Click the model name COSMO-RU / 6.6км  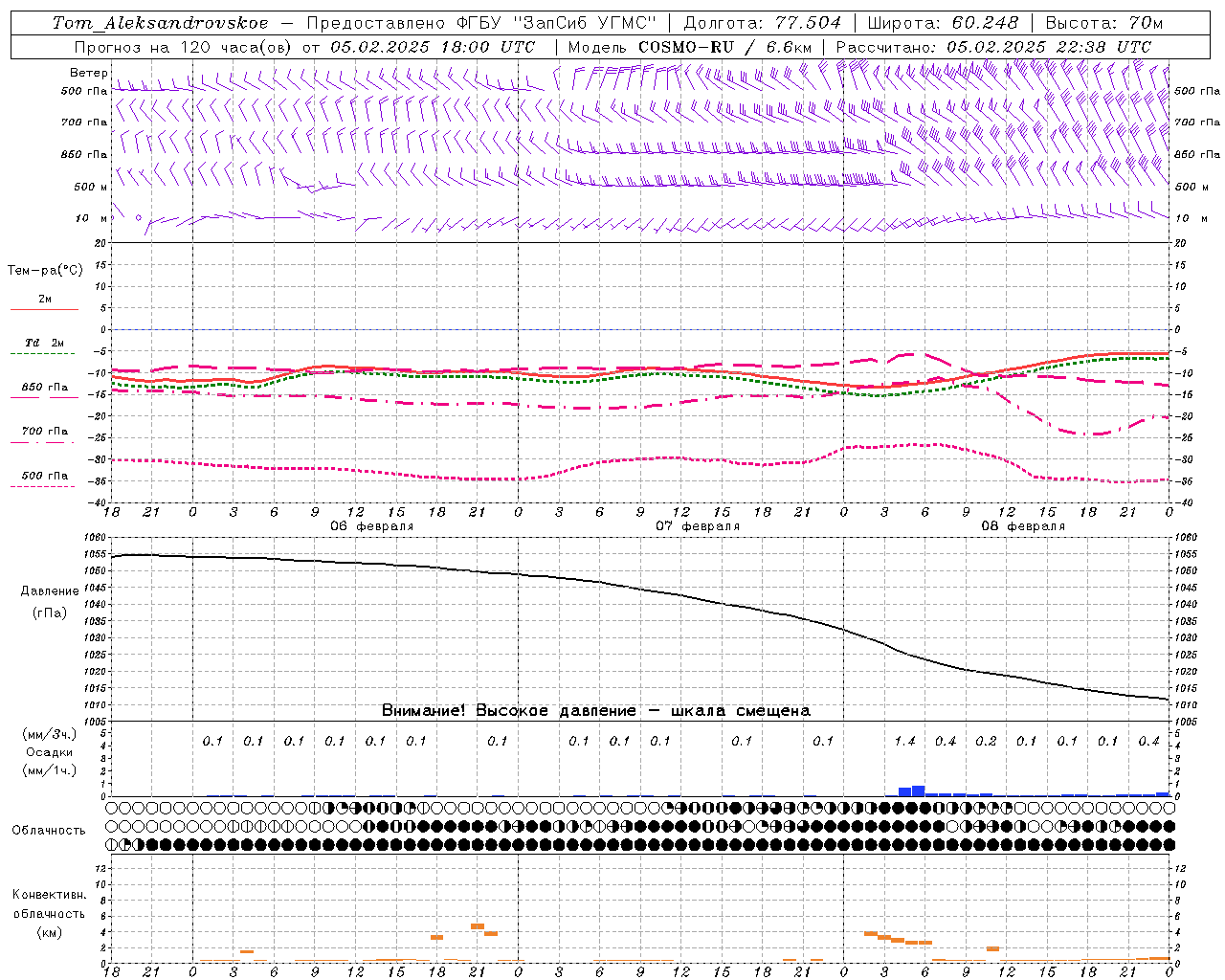point(725,47)
